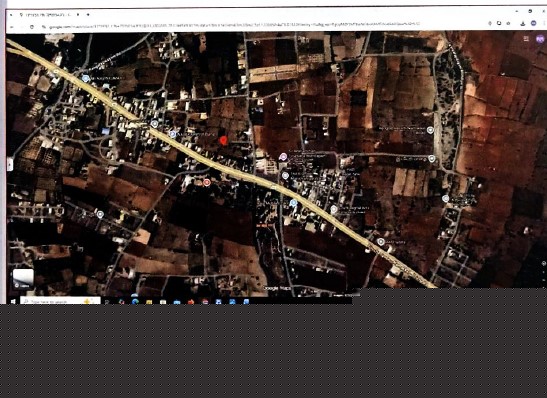Open the Google apps grid icon

526,39
